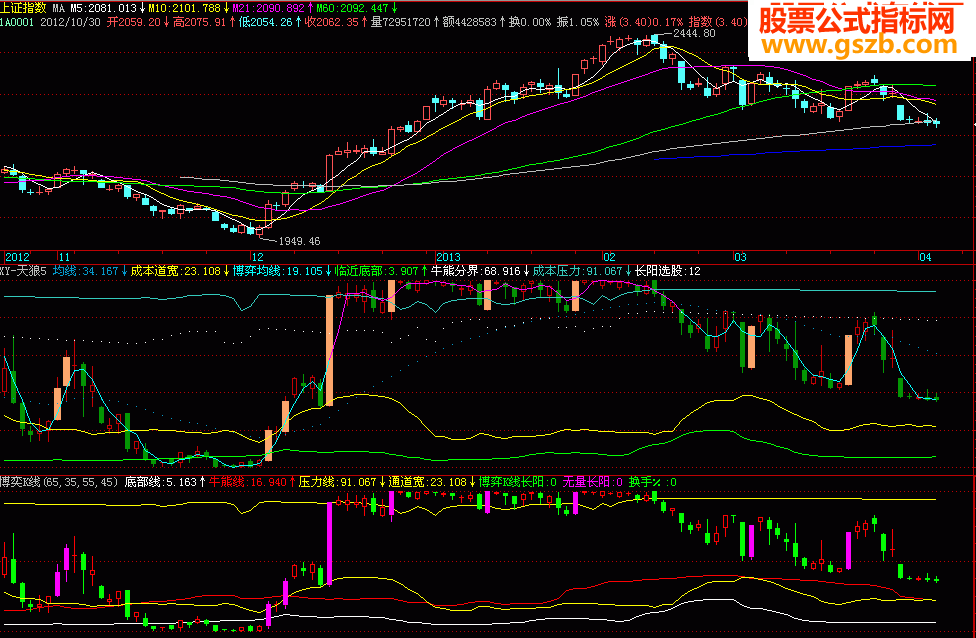Click the close price 收2062.35
Image resolution: width=976 pixels, height=638 pixels.
tap(331, 22)
